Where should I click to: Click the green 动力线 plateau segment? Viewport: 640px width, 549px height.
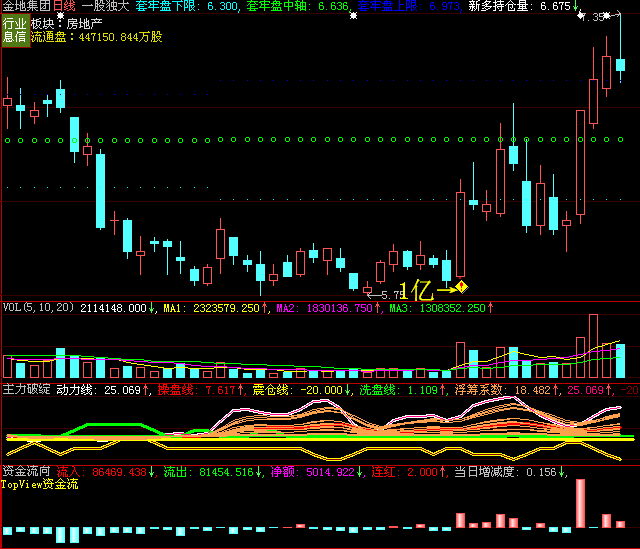[x=110, y=425]
